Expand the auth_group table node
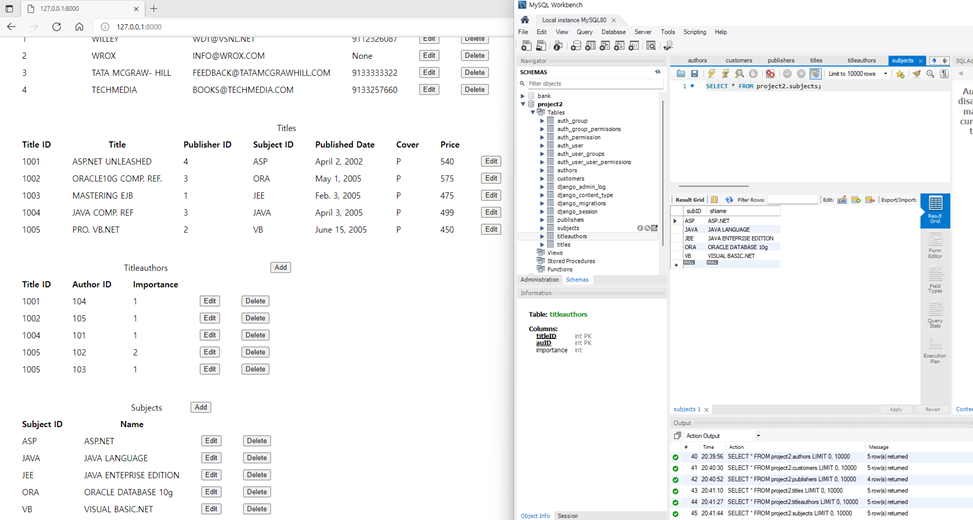973x520 pixels. coord(542,121)
